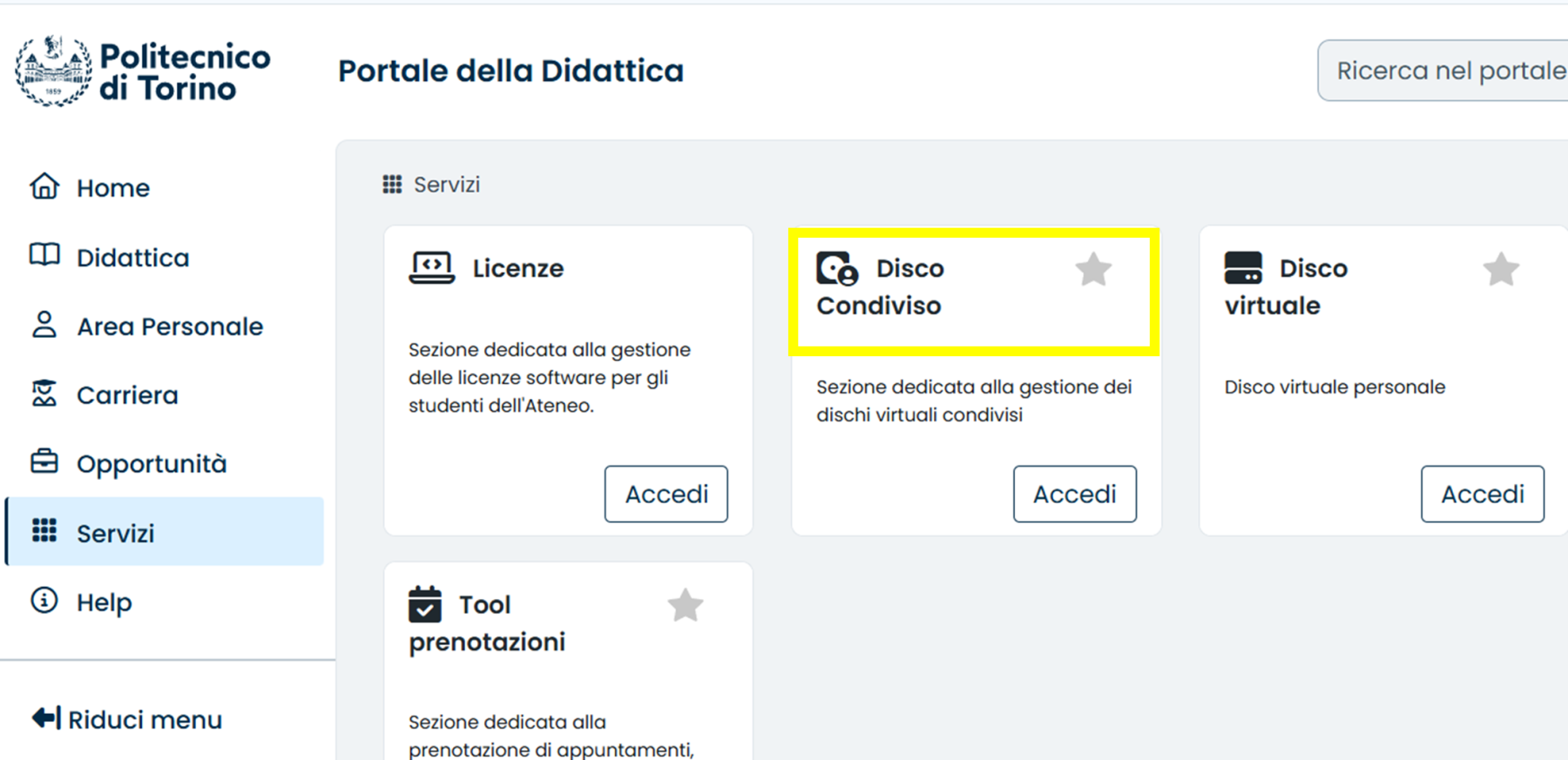The width and height of the screenshot is (1568, 760).
Task: Open the Didattica menu item
Action: point(132,258)
